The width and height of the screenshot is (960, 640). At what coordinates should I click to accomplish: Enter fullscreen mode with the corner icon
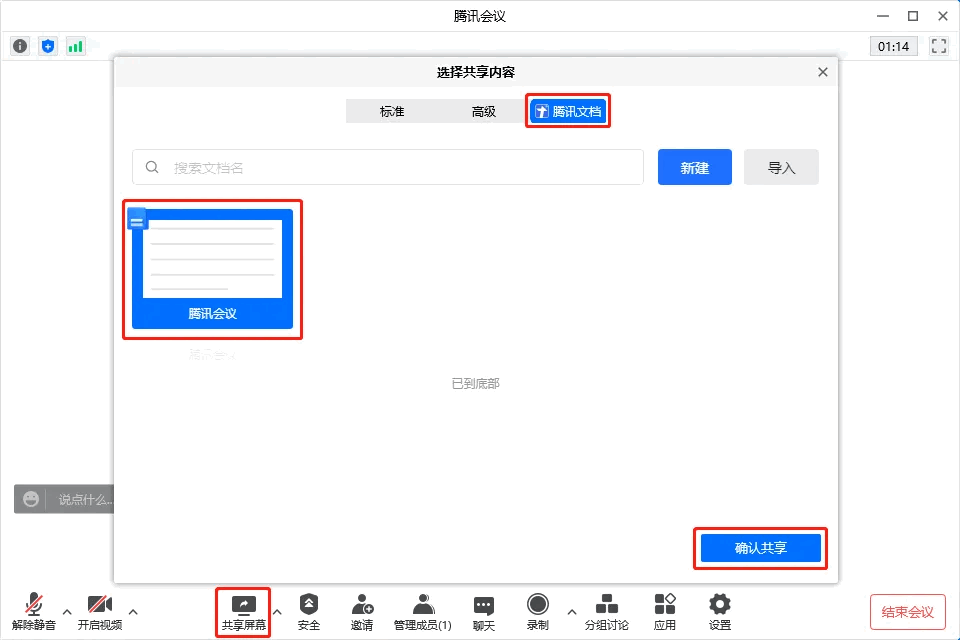[939, 46]
